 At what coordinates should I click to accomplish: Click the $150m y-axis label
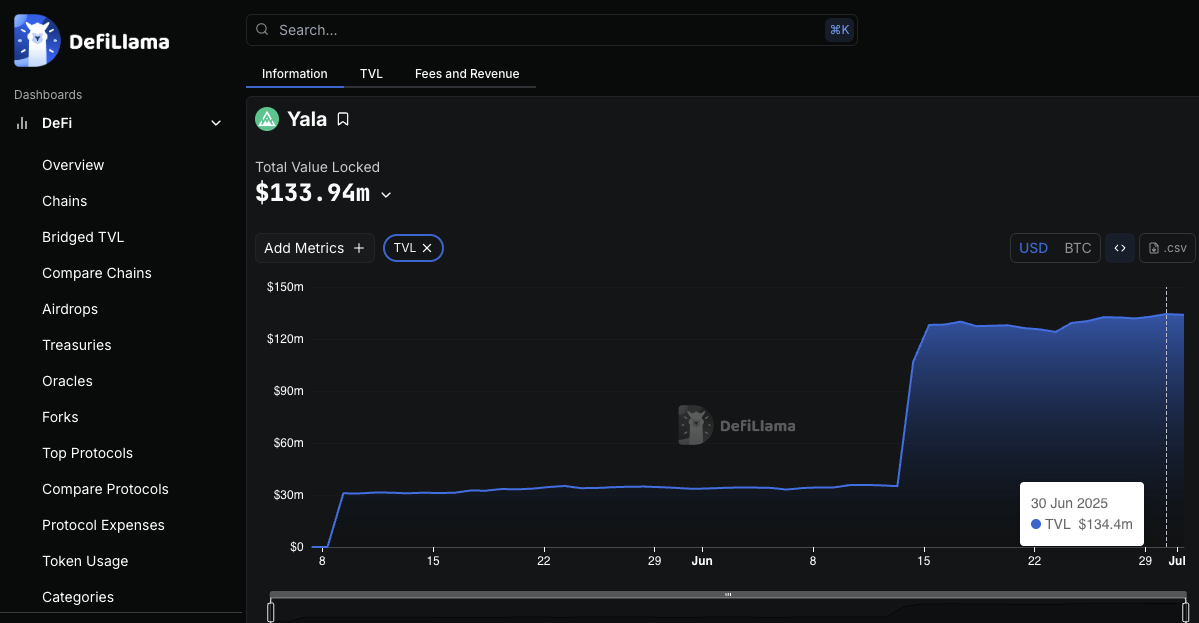coord(285,287)
